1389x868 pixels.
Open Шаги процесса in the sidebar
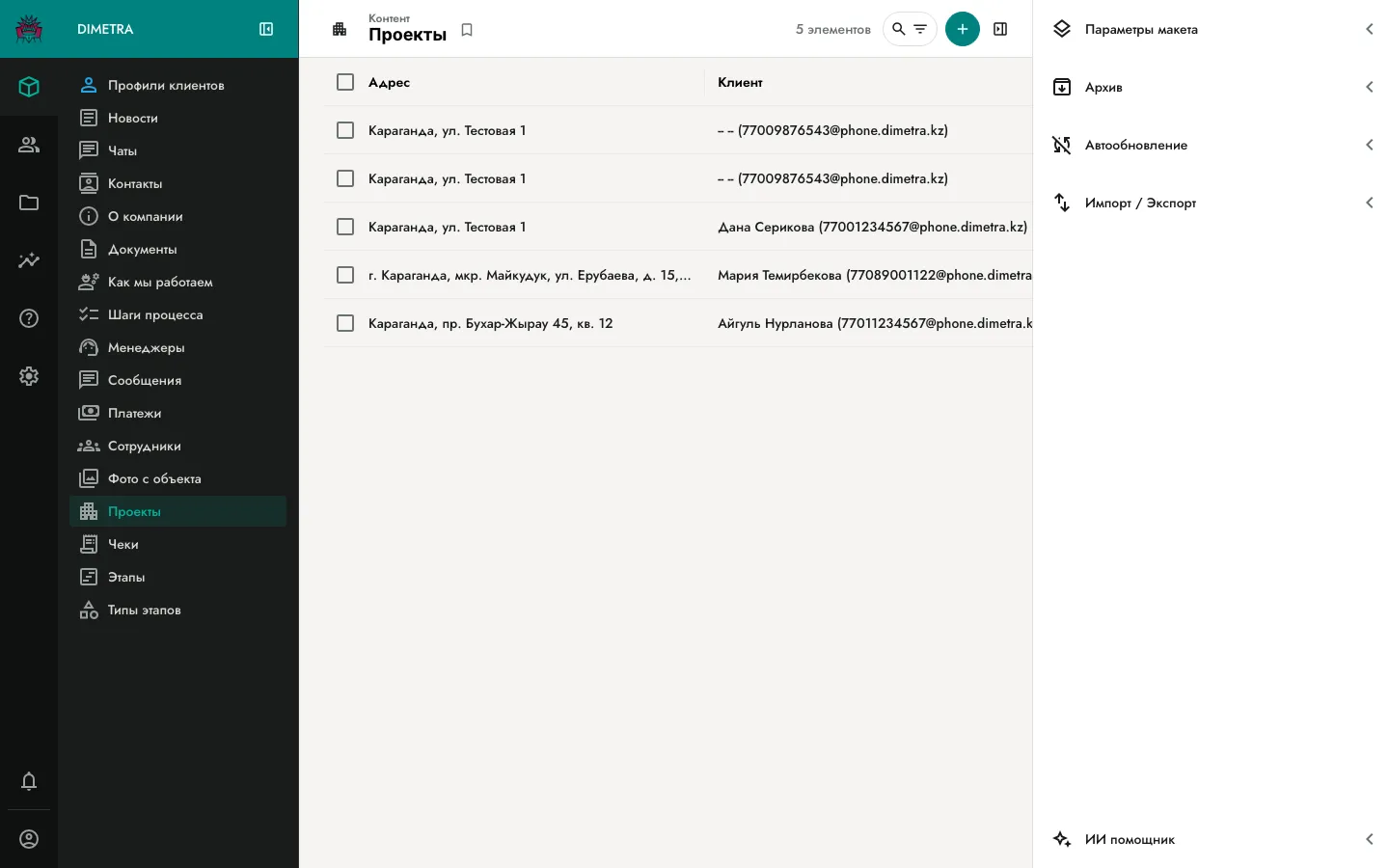(x=178, y=314)
